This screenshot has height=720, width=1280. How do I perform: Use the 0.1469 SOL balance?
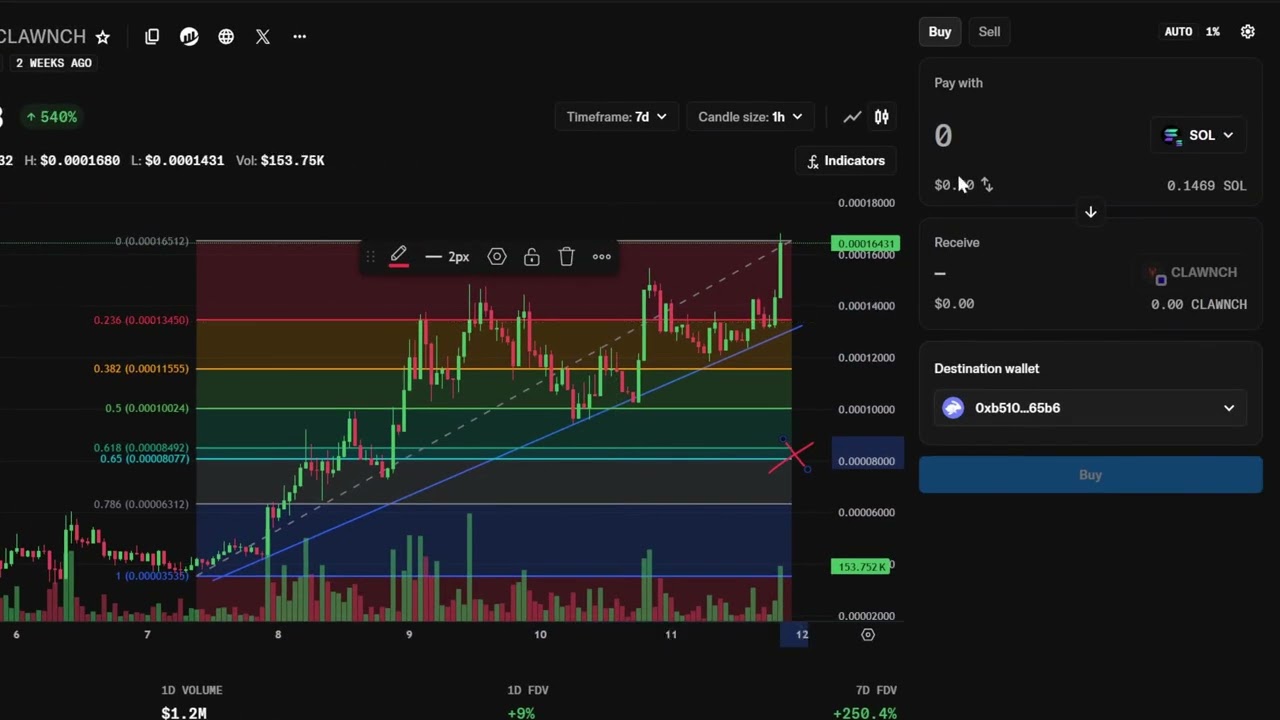[x=1206, y=186]
